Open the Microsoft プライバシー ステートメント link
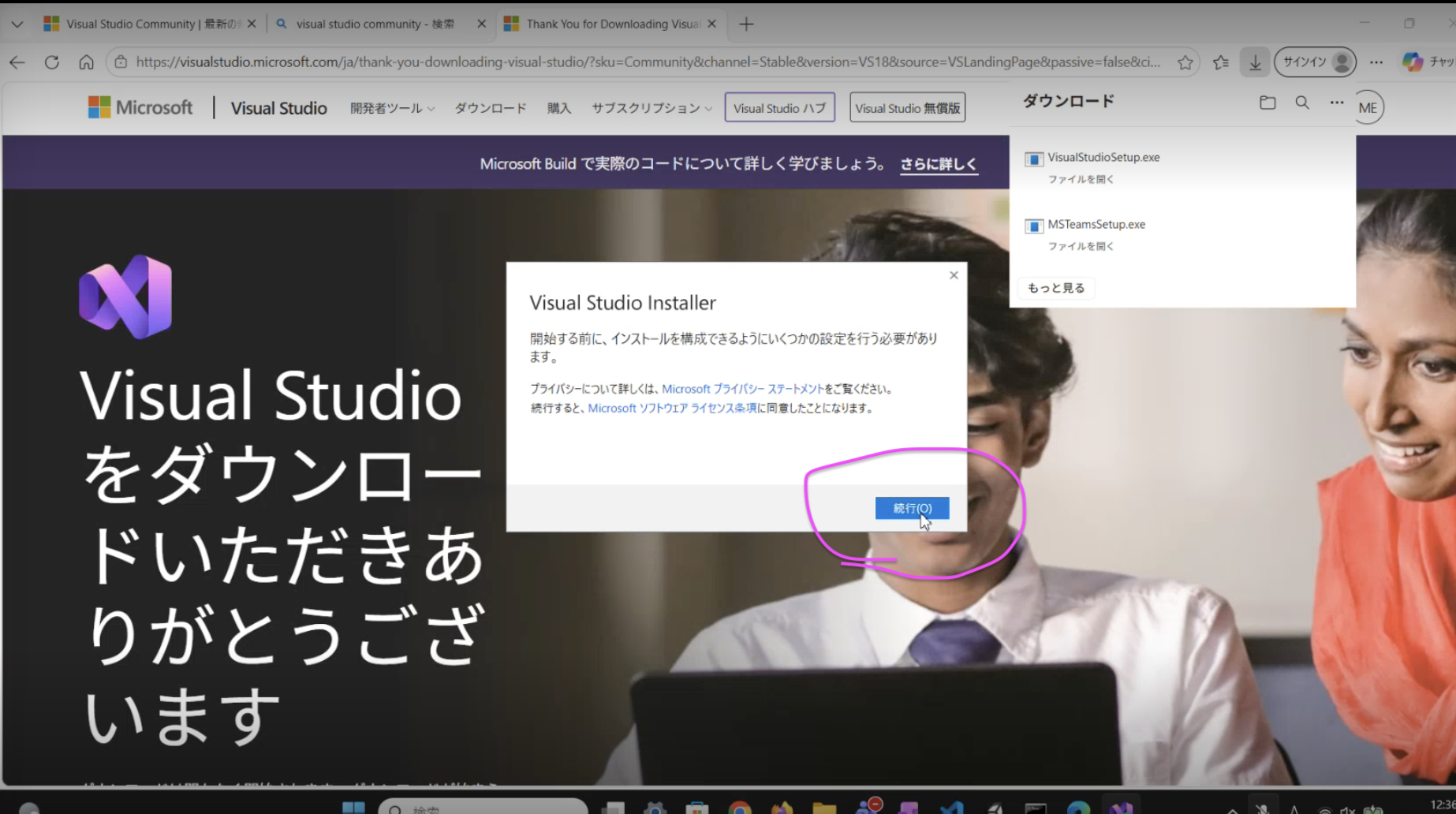Viewport: 1456px width, 814px height. pos(742,389)
